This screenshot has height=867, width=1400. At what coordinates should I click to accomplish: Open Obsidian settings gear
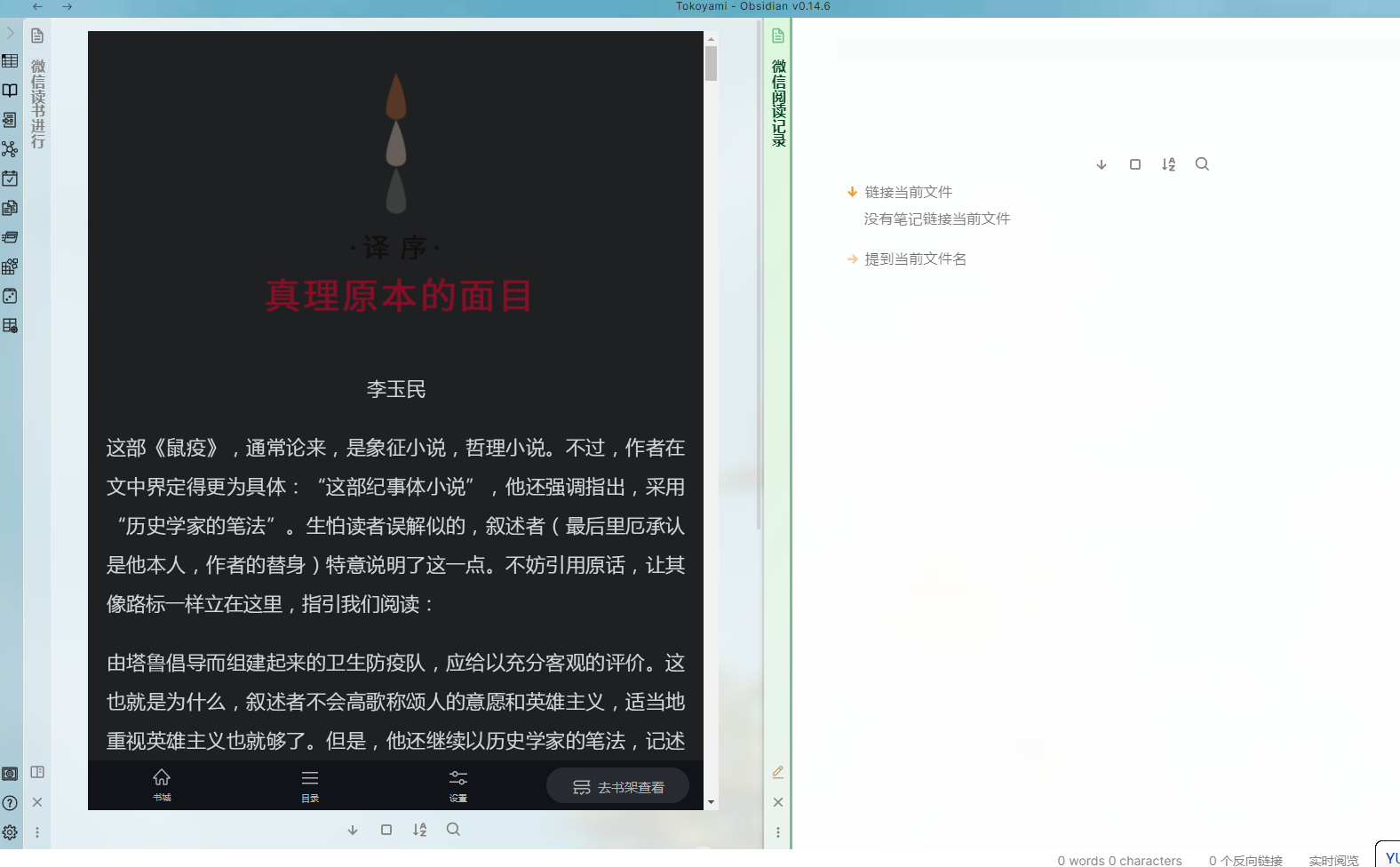tap(10, 832)
